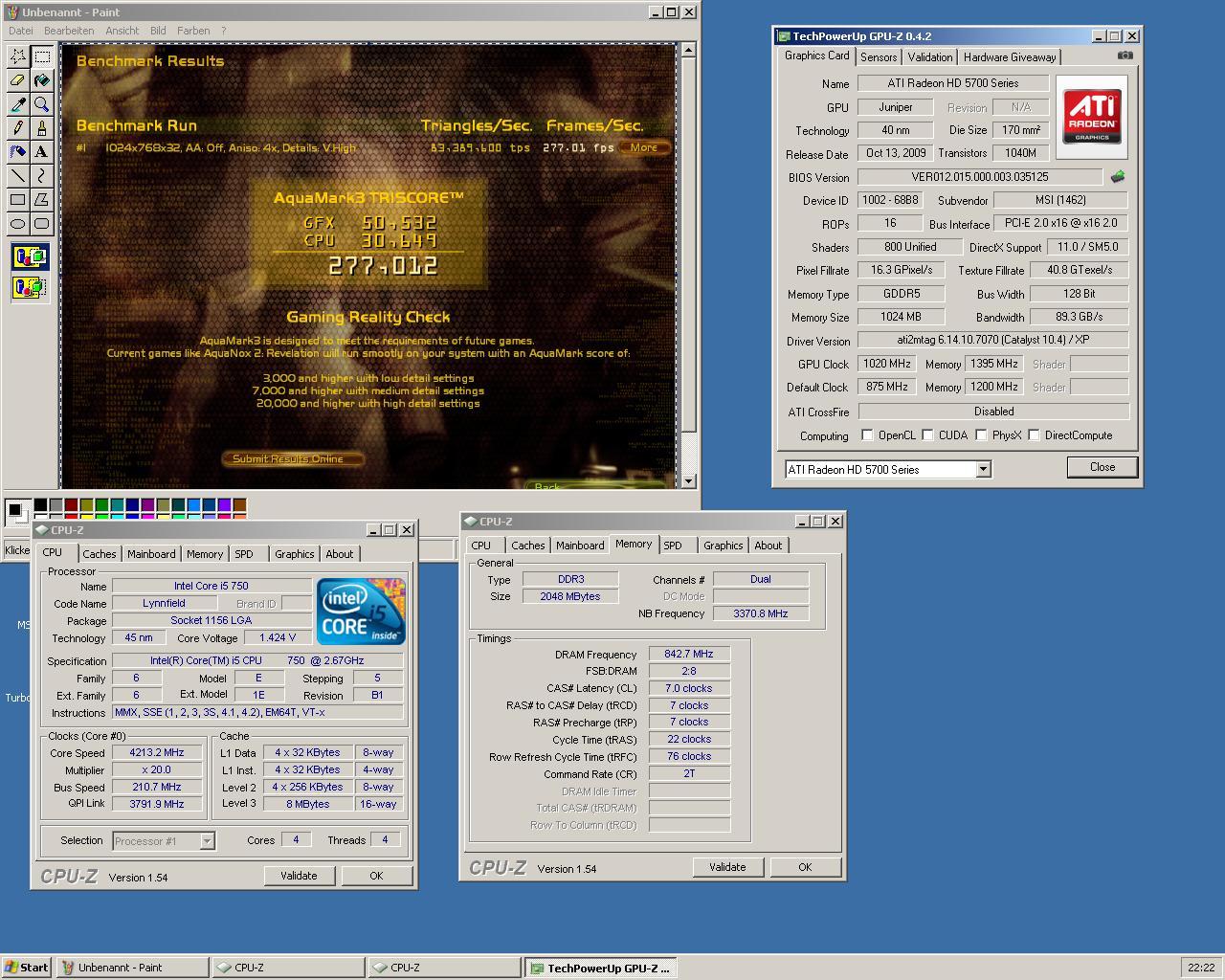Click the GPU Clock 1020 MHz field
1225x980 pixels.
pyautogui.click(x=886, y=364)
